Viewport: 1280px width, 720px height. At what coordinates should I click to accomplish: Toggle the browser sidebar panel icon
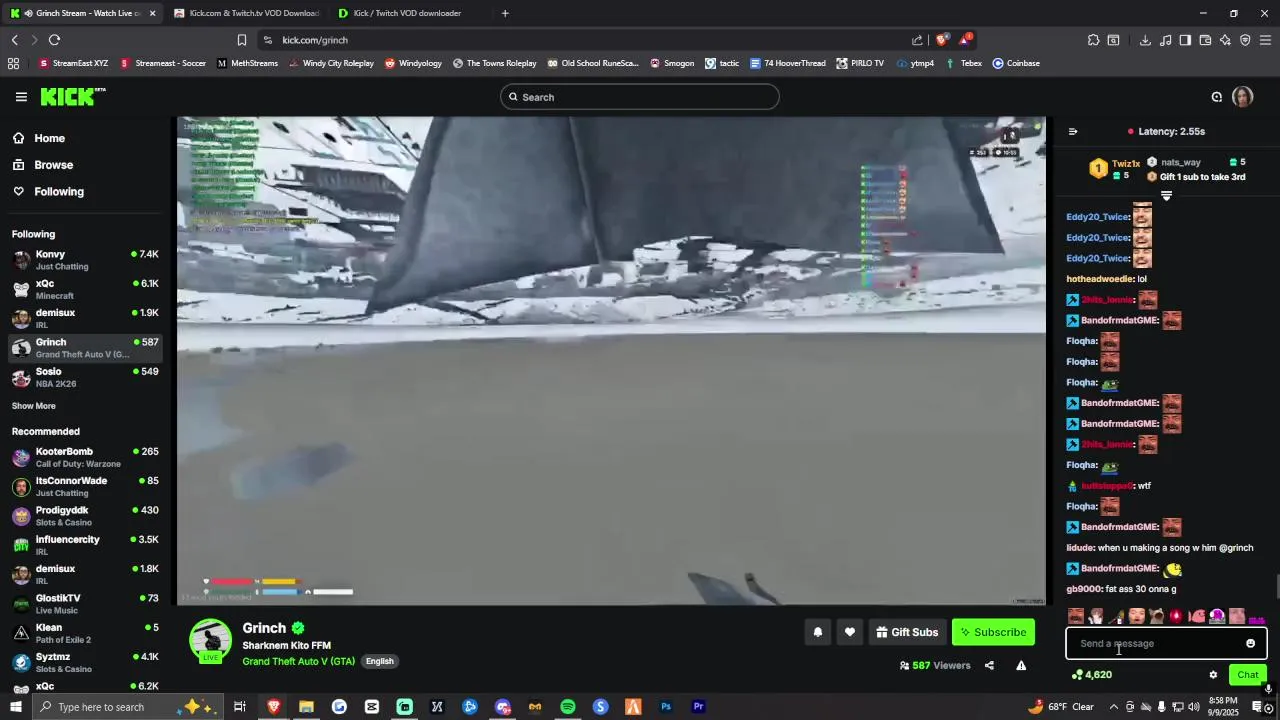click(1185, 40)
